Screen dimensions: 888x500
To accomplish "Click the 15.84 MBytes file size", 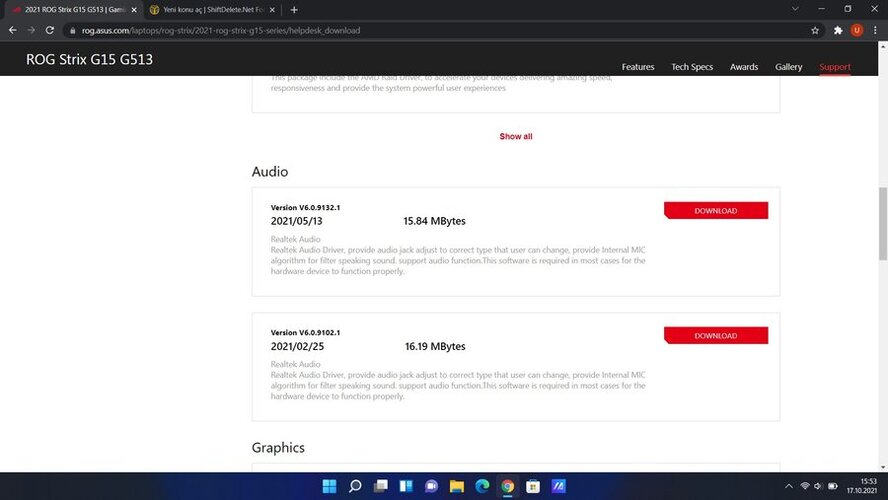I will click(434, 221).
